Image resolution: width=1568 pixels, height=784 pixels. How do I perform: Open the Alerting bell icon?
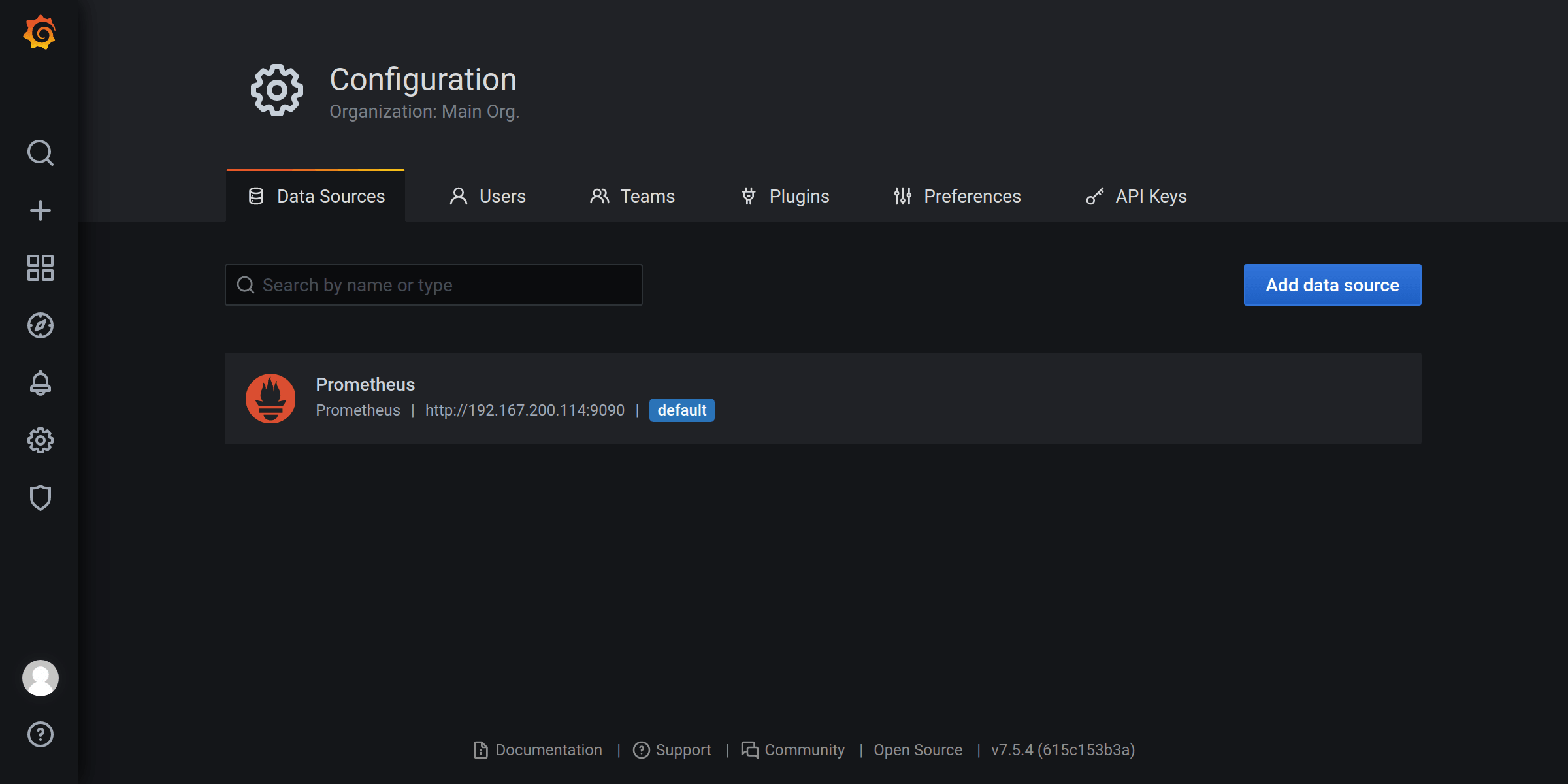[40, 382]
